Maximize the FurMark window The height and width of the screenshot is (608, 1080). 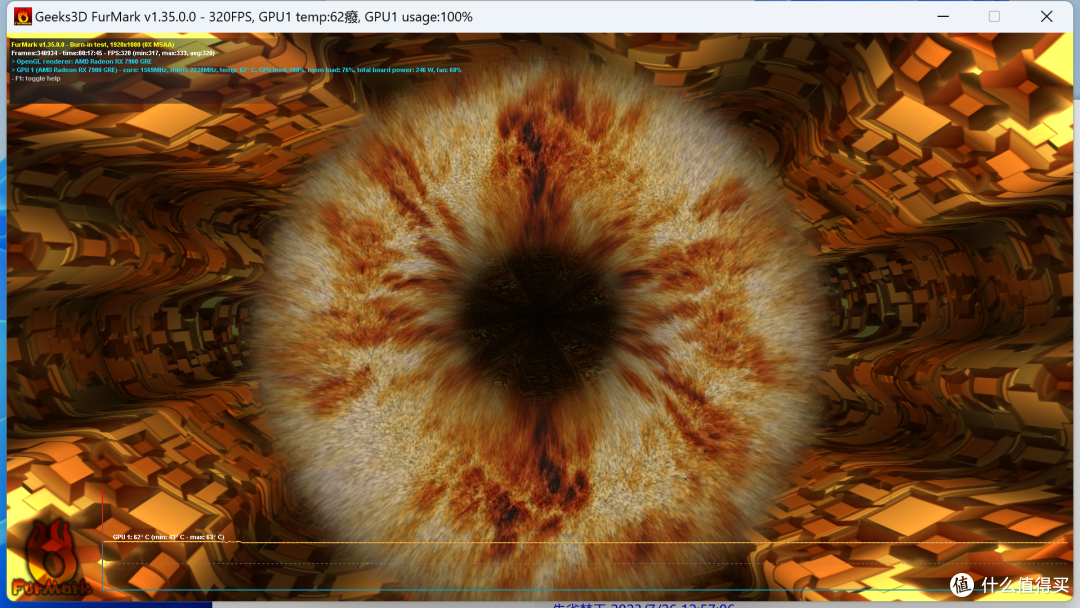pos(994,17)
